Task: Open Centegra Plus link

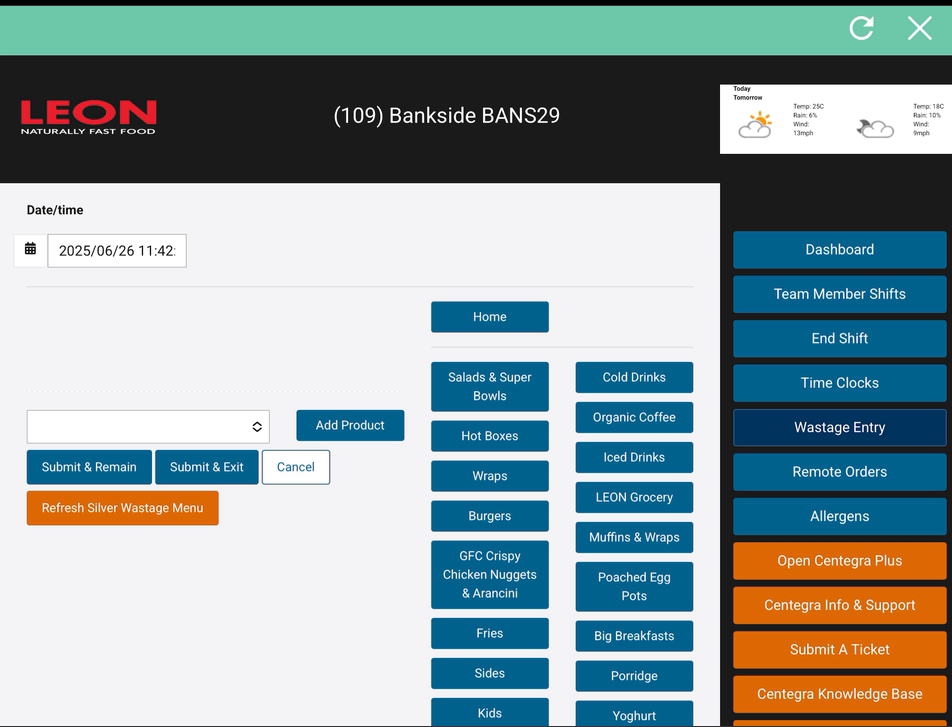Action: (839, 561)
